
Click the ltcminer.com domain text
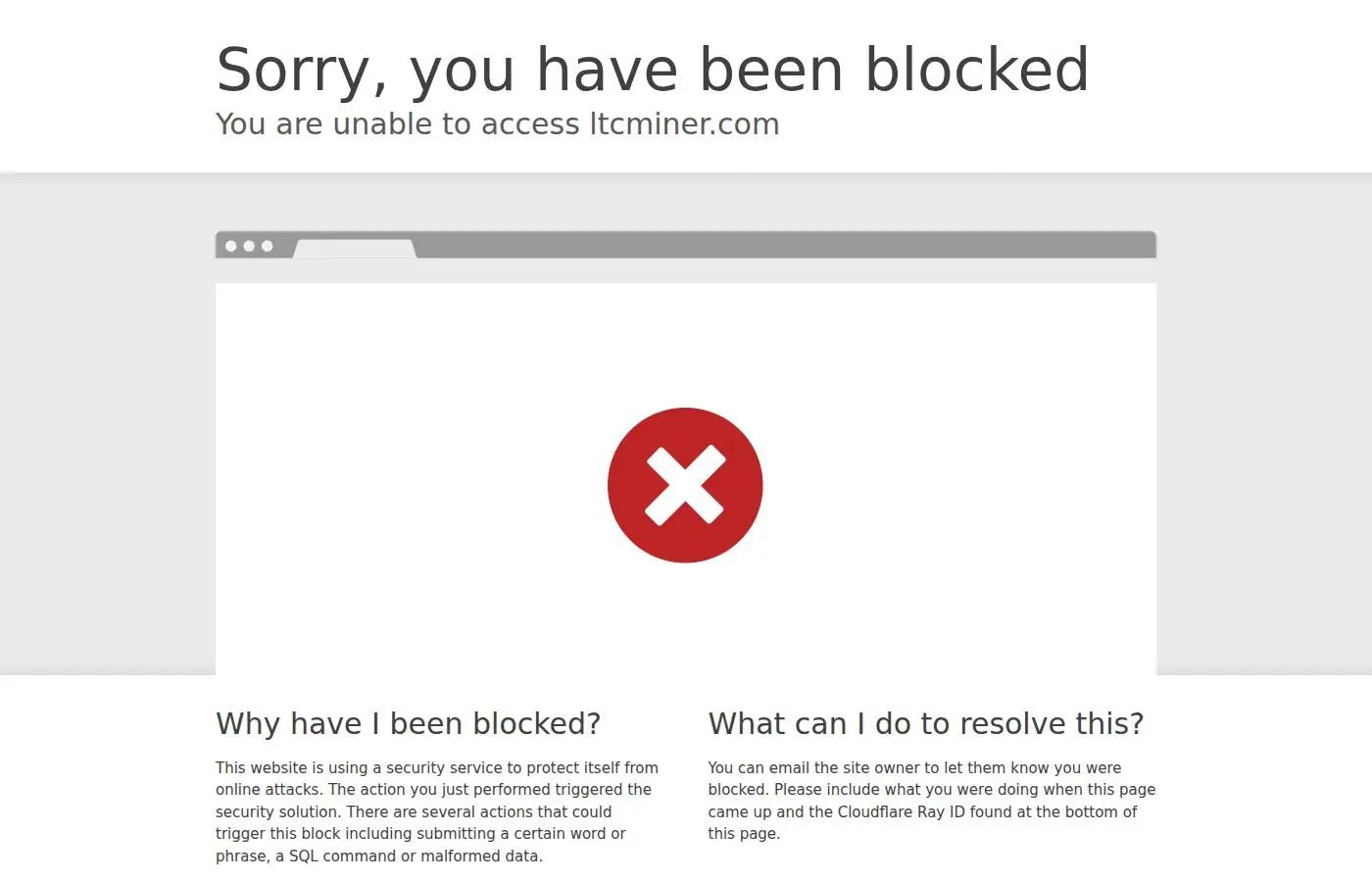point(684,124)
